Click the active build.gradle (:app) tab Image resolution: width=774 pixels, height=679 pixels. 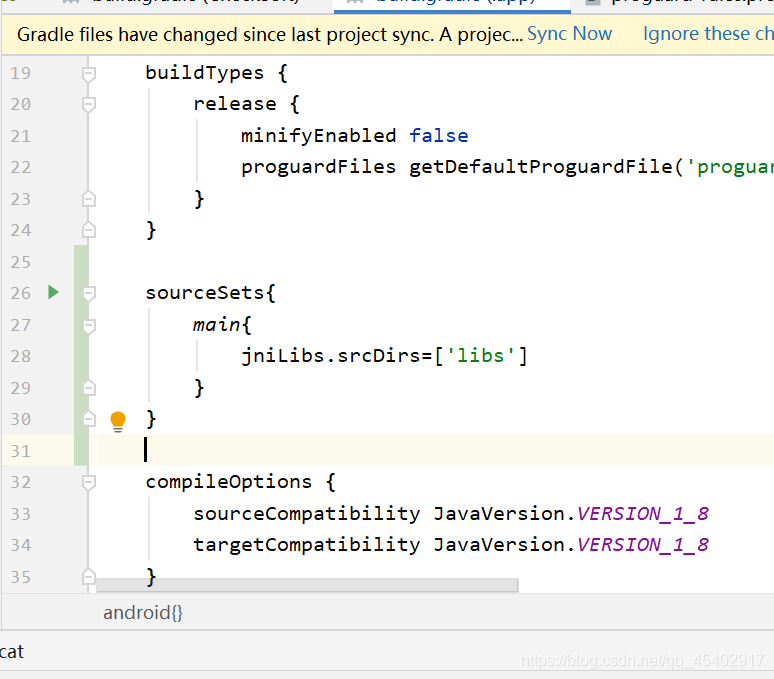tap(452, 5)
